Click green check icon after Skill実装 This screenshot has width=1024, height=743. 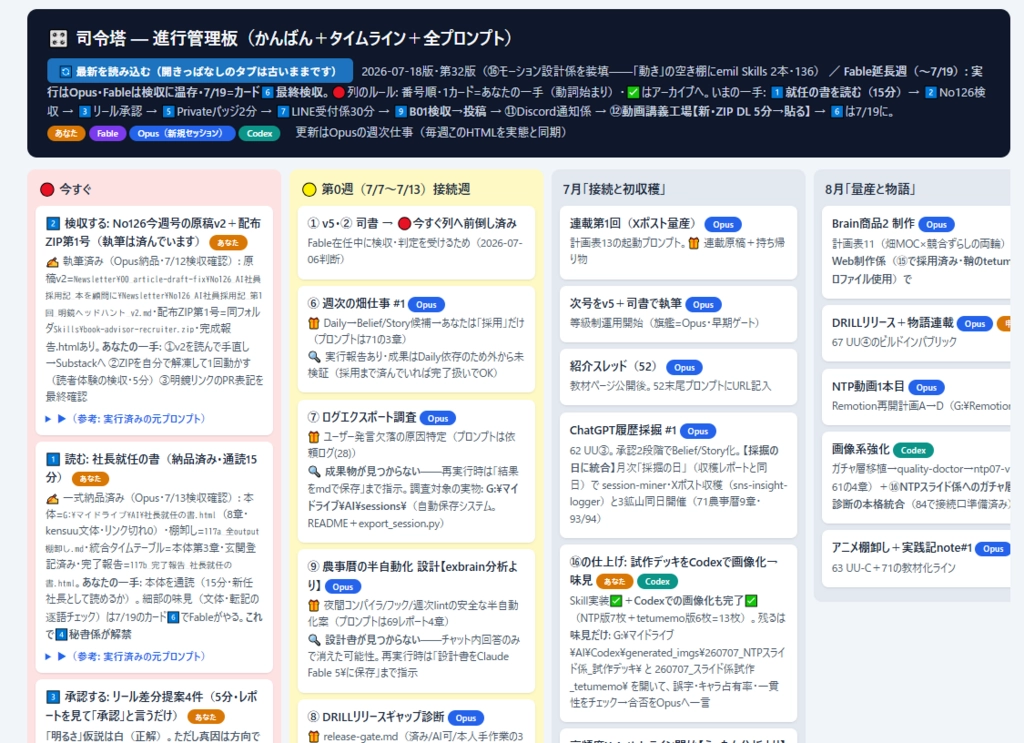[x=616, y=601]
